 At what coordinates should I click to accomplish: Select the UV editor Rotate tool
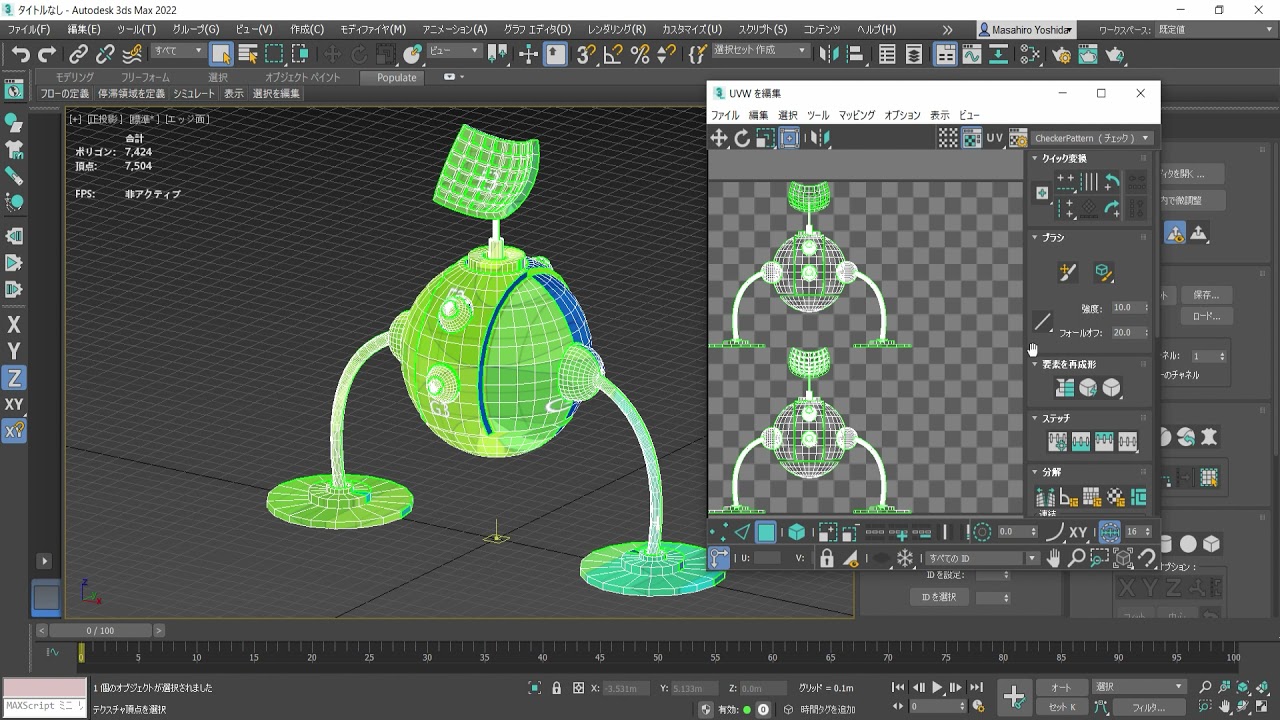tap(742, 138)
